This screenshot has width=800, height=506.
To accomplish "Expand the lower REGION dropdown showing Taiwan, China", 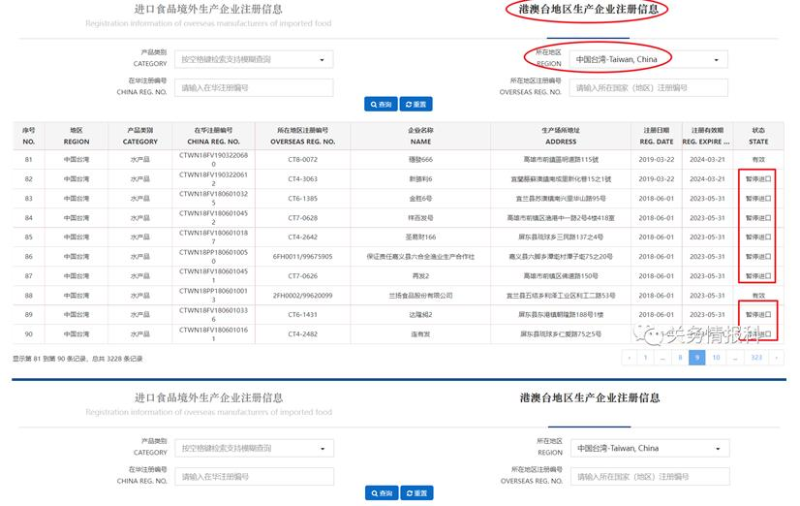I will click(x=650, y=448).
